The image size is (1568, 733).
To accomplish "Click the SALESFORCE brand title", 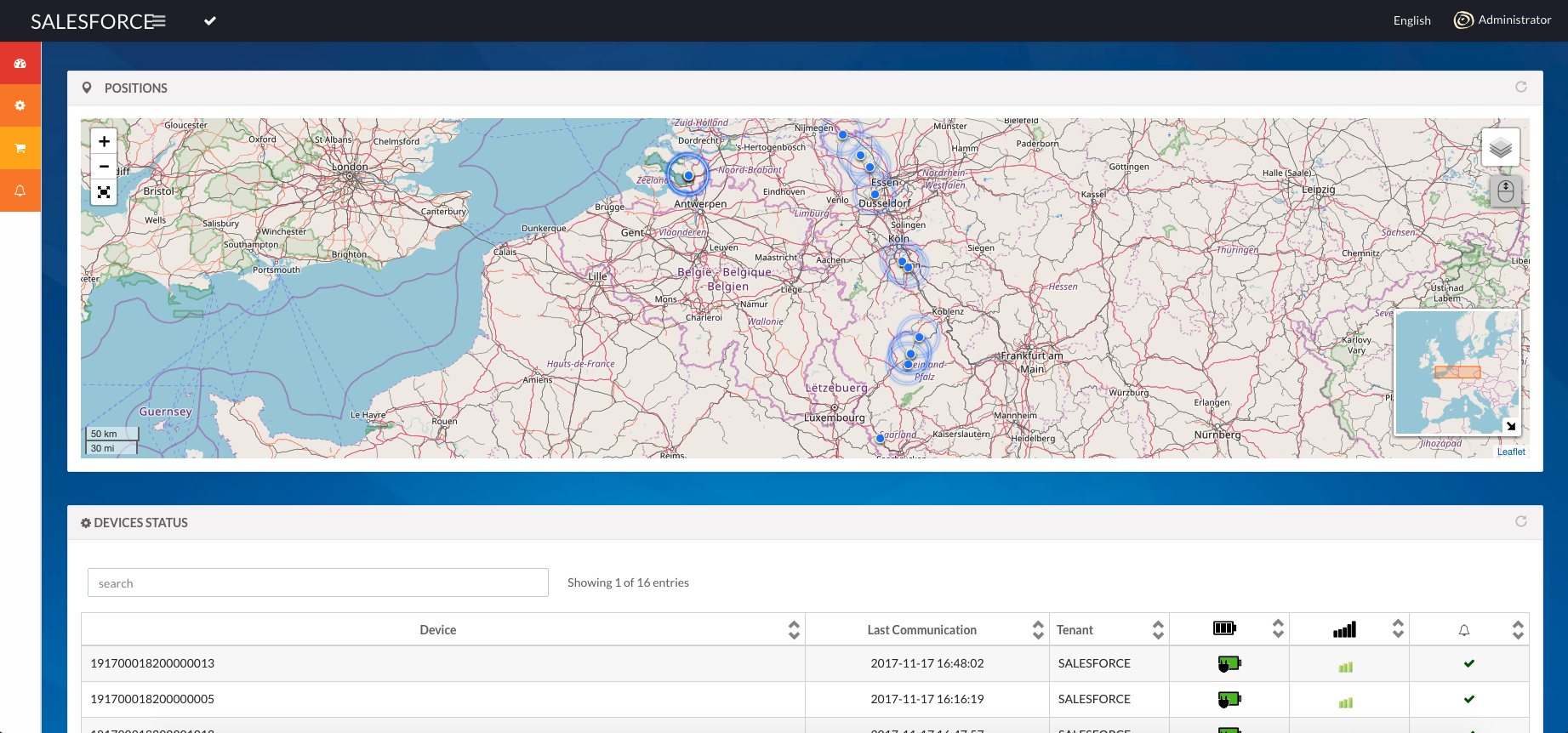I will 92,21.
